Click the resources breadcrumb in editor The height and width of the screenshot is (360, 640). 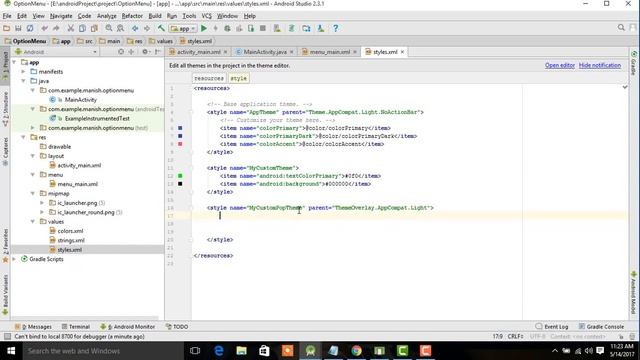(x=209, y=78)
